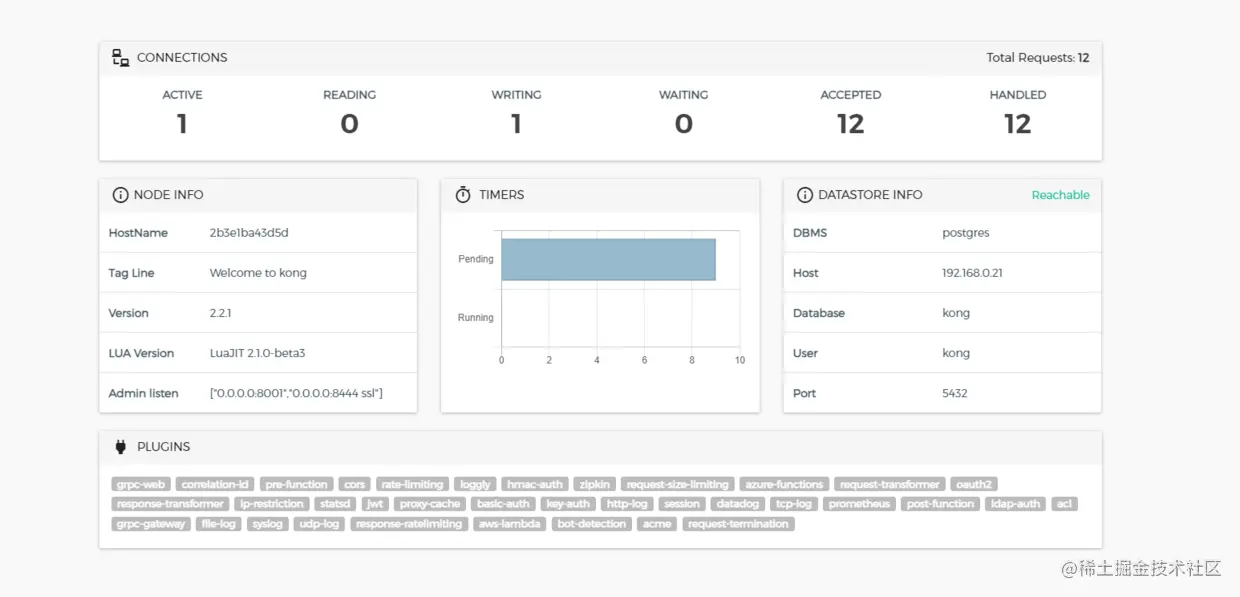Click the response-ratelimiting plugin tag

coord(409,524)
